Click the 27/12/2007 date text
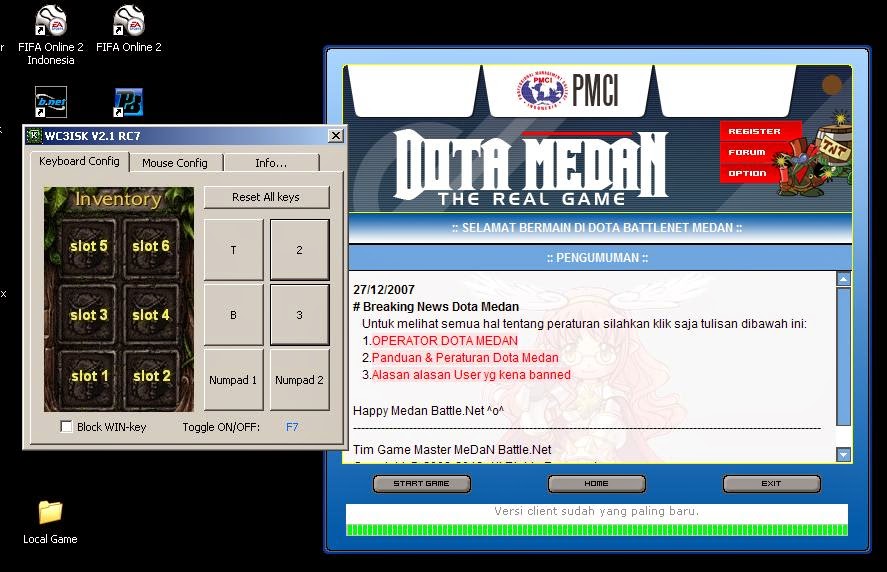This screenshot has height=572, width=887. 384,290
